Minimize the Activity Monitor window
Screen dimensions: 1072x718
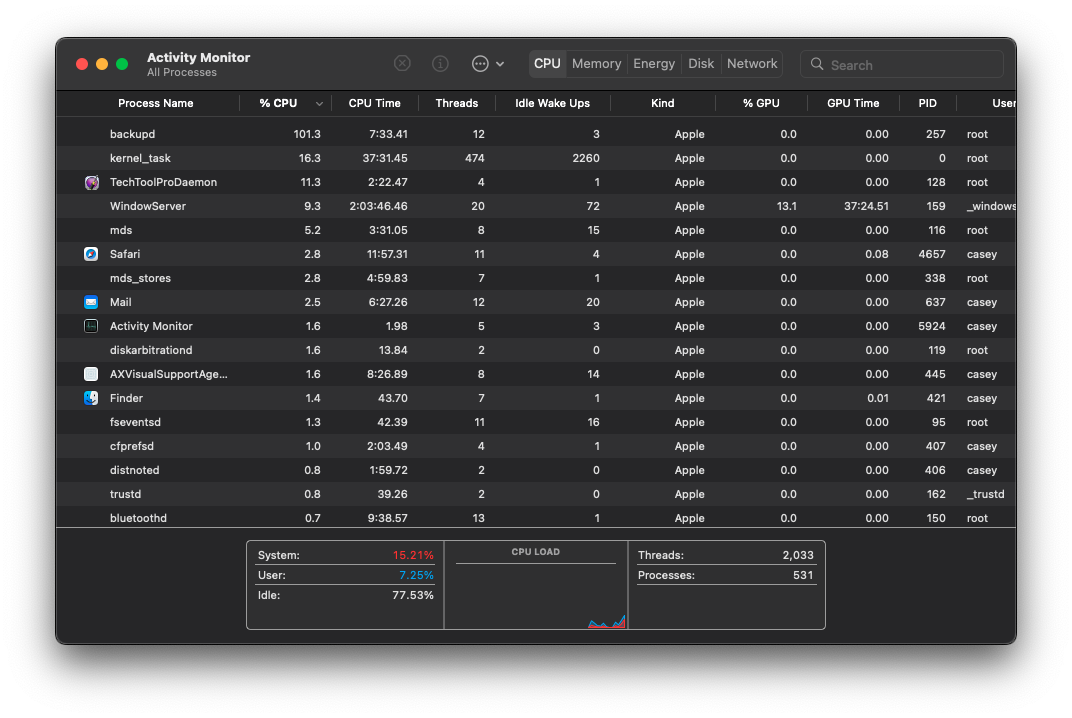pyautogui.click(x=102, y=64)
